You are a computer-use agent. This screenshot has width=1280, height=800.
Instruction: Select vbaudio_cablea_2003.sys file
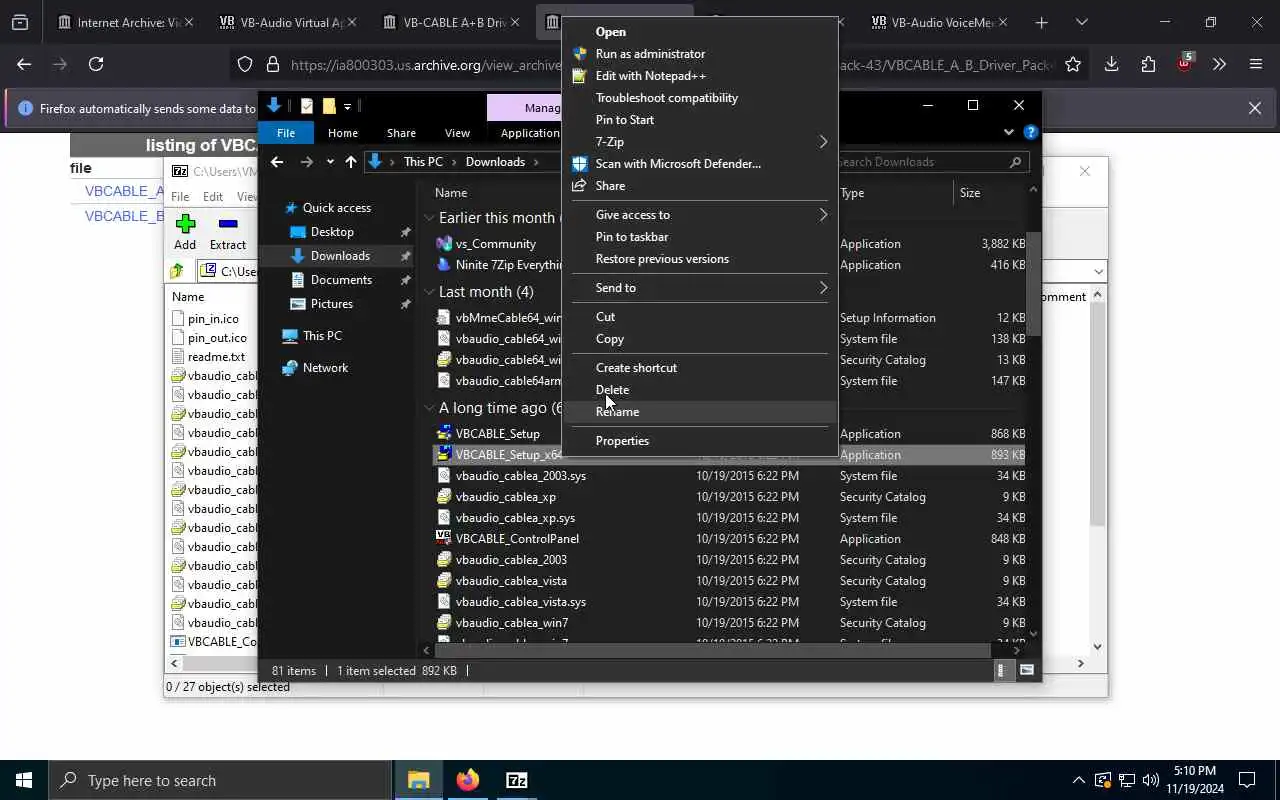point(520,476)
